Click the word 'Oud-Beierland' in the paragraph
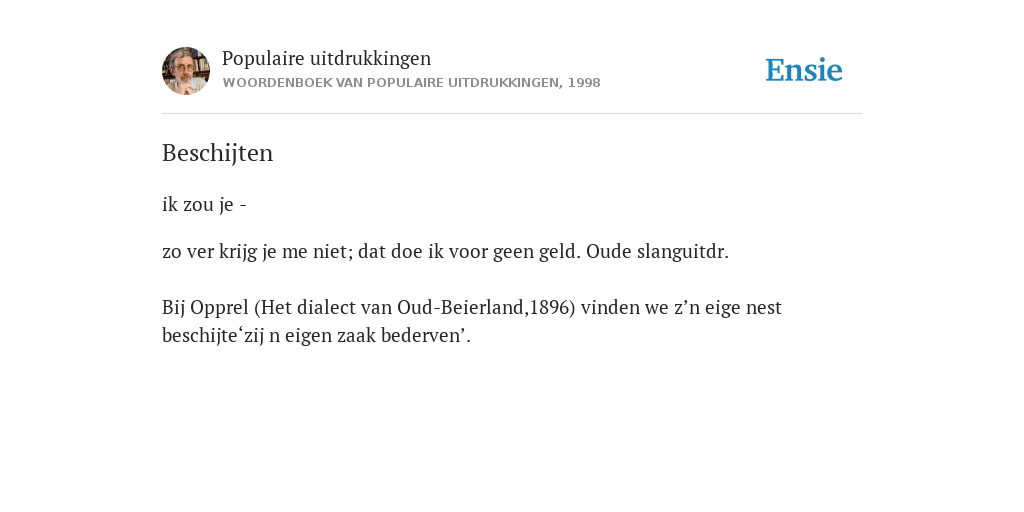 point(460,308)
